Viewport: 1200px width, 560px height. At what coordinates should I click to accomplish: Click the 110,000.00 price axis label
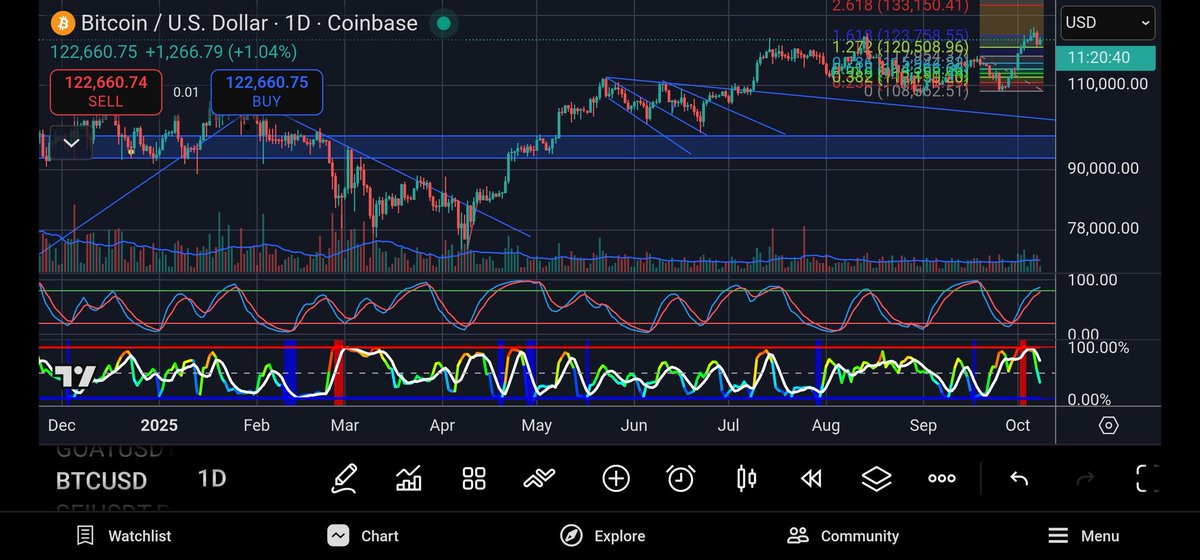click(1108, 84)
